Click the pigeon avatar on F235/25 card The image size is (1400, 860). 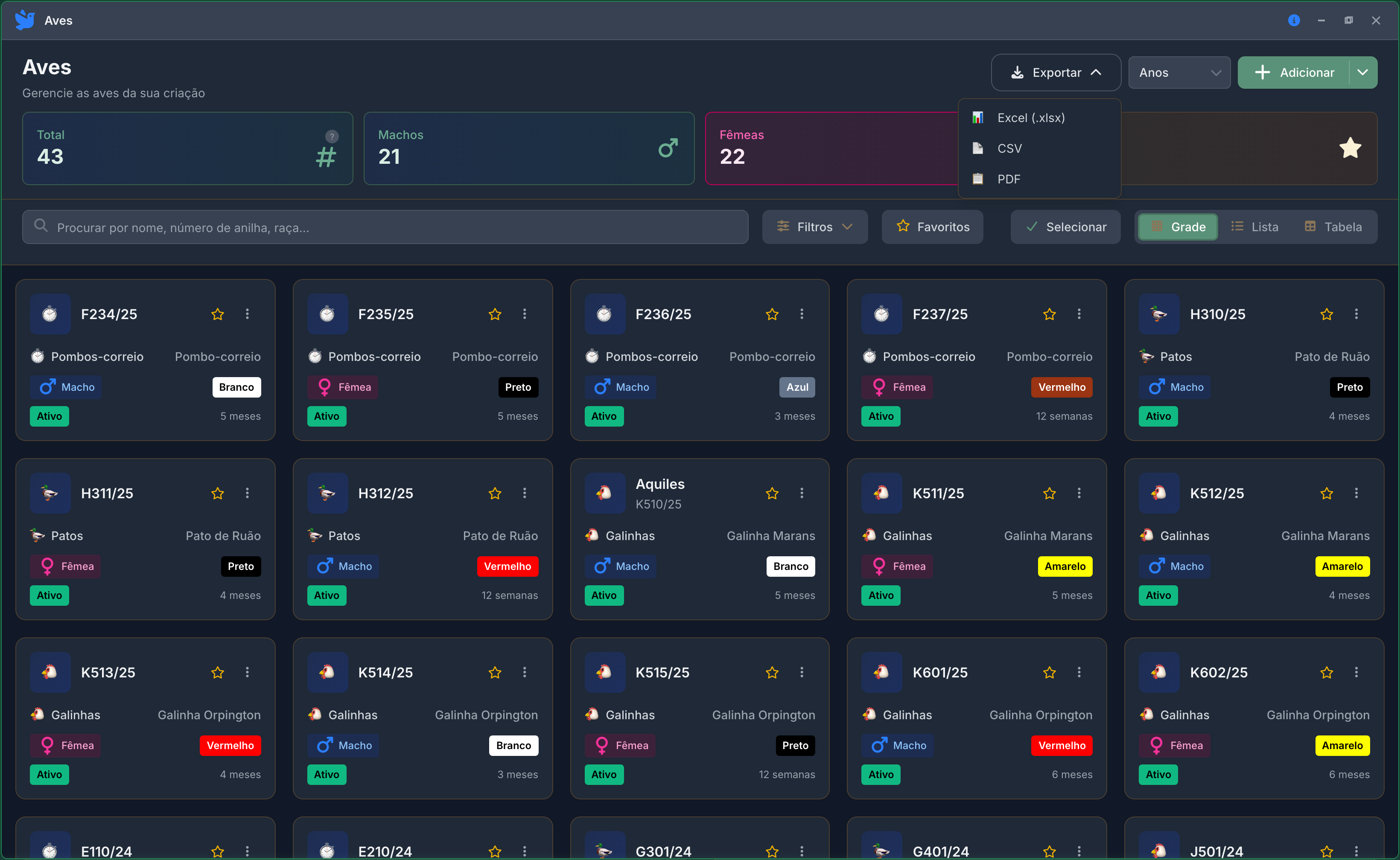pyautogui.click(x=327, y=314)
